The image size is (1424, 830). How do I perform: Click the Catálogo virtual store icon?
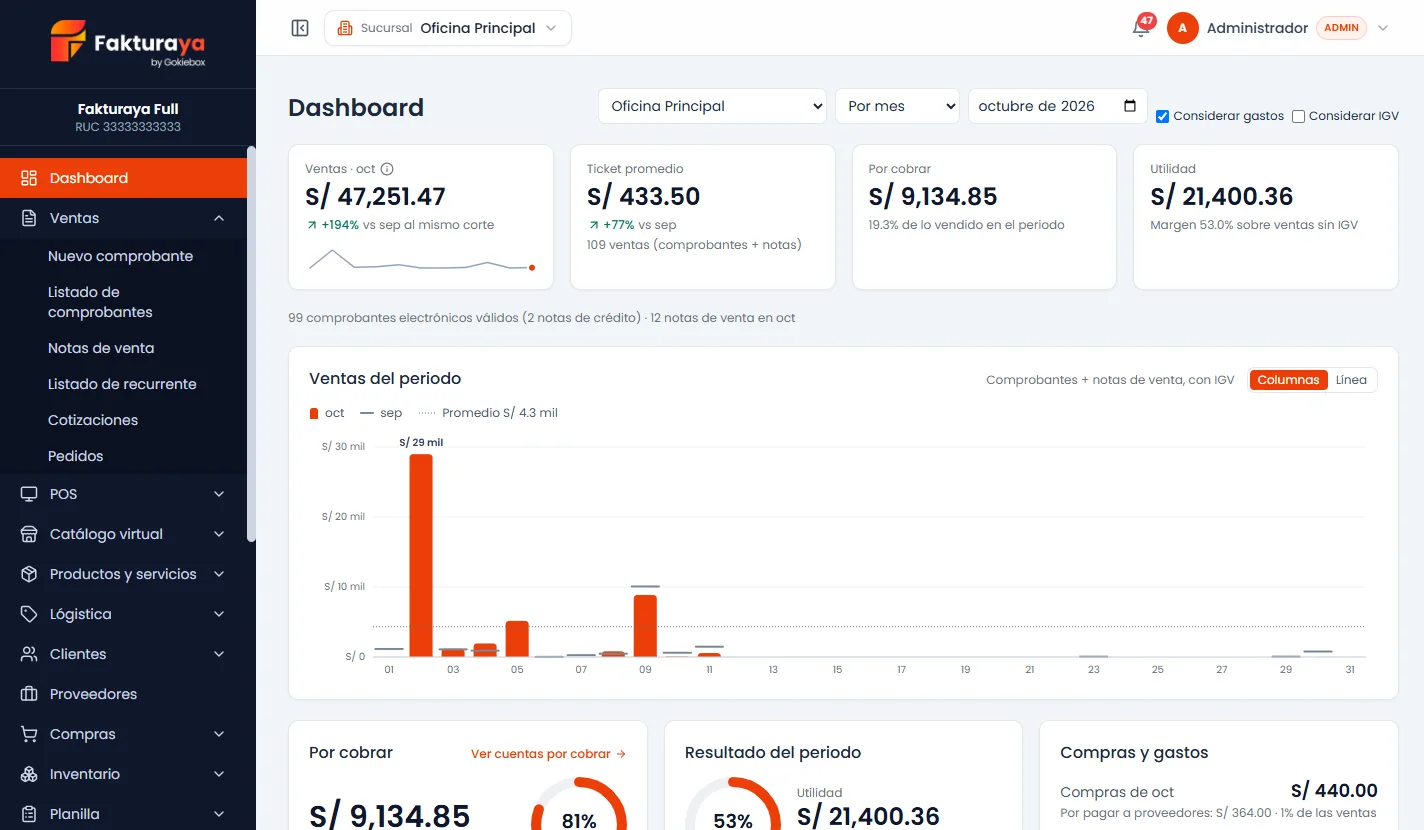29,534
